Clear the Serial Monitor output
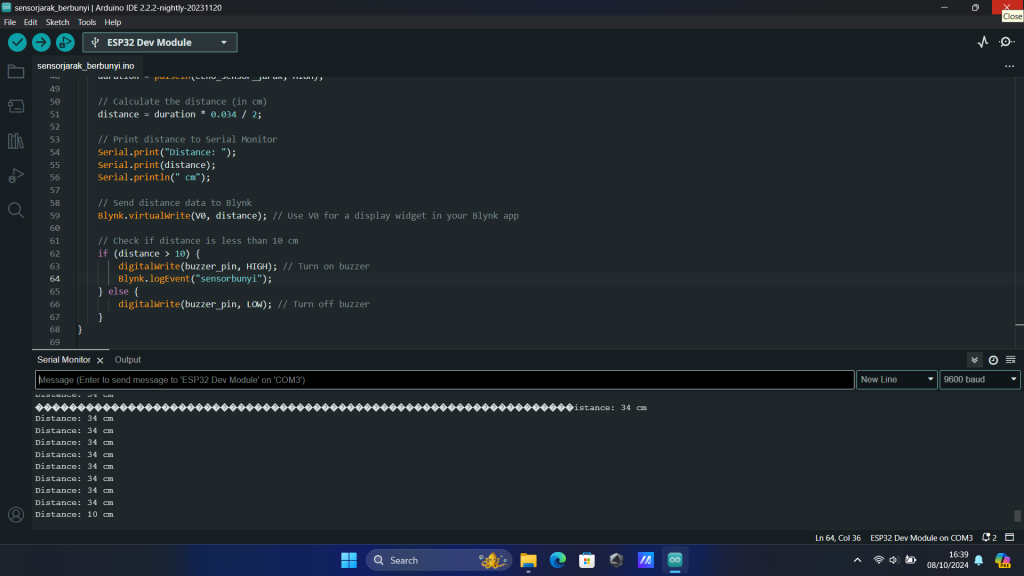Screen dimensions: 1024x576 pos(1011,360)
